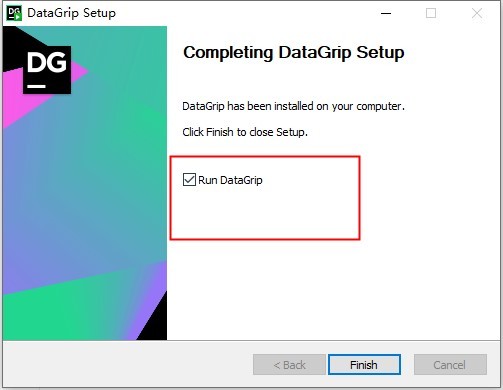Uncheck the Run DataGrip checkbox
The image size is (503, 390).
tap(189, 180)
